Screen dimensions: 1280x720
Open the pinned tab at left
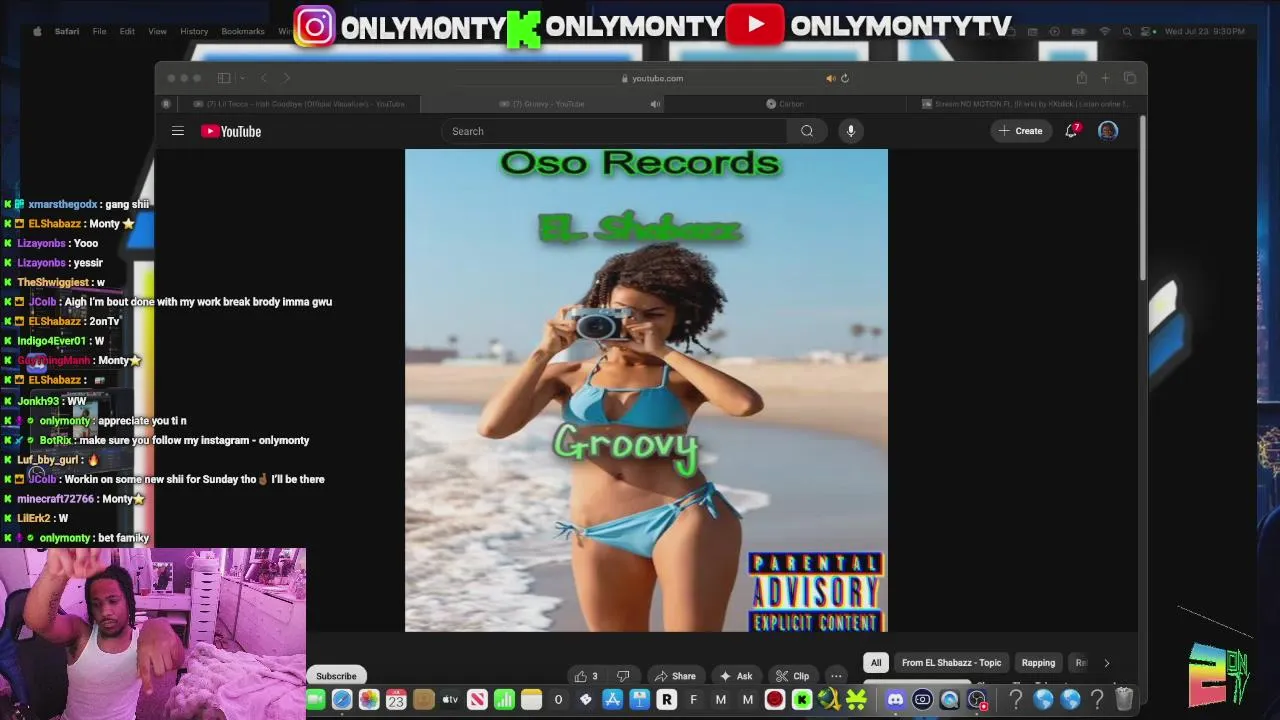(x=166, y=104)
